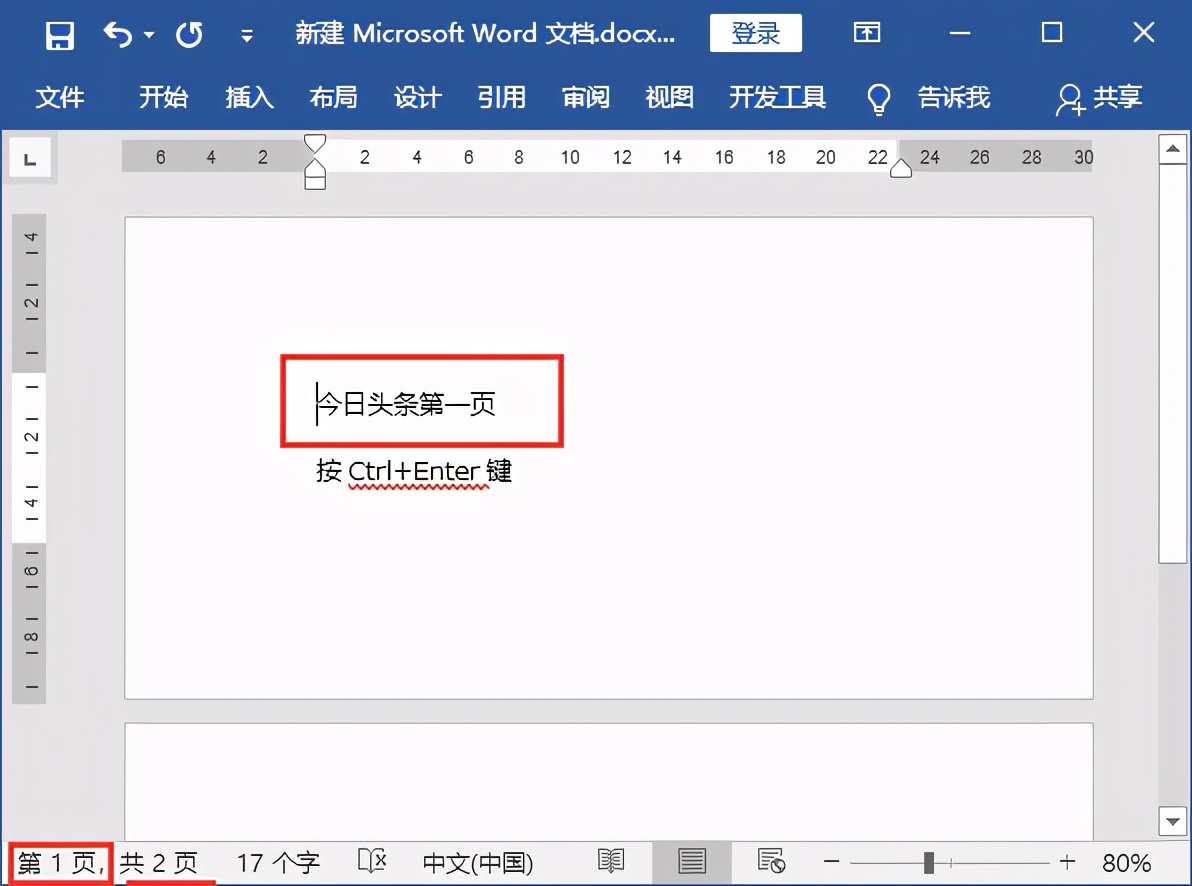This screenshot has width=1192, height=886.
Task: Click the 登录 sign-in button
Action: pos(756,33)
